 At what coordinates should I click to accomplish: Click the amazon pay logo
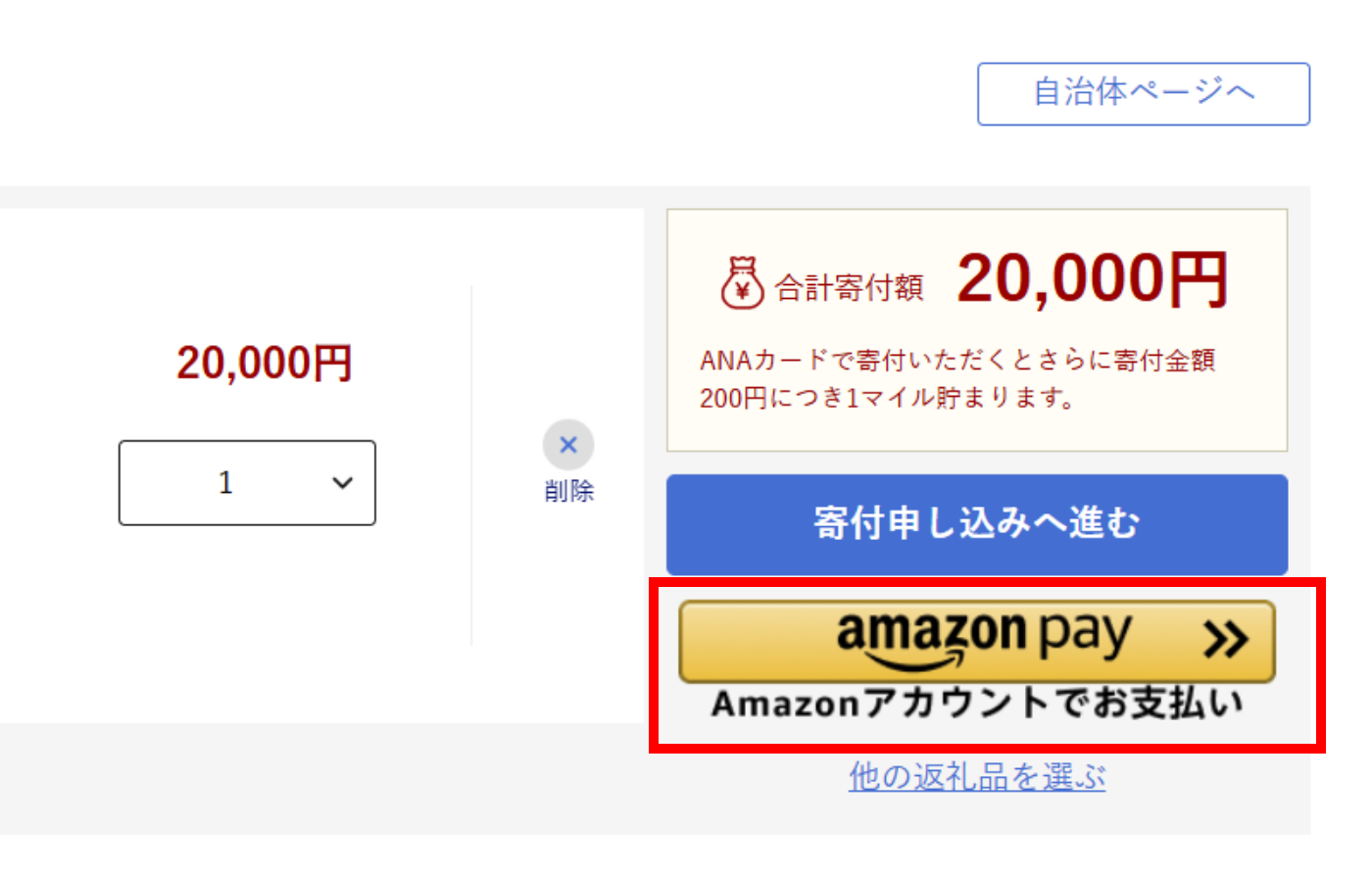pos(983,638)
